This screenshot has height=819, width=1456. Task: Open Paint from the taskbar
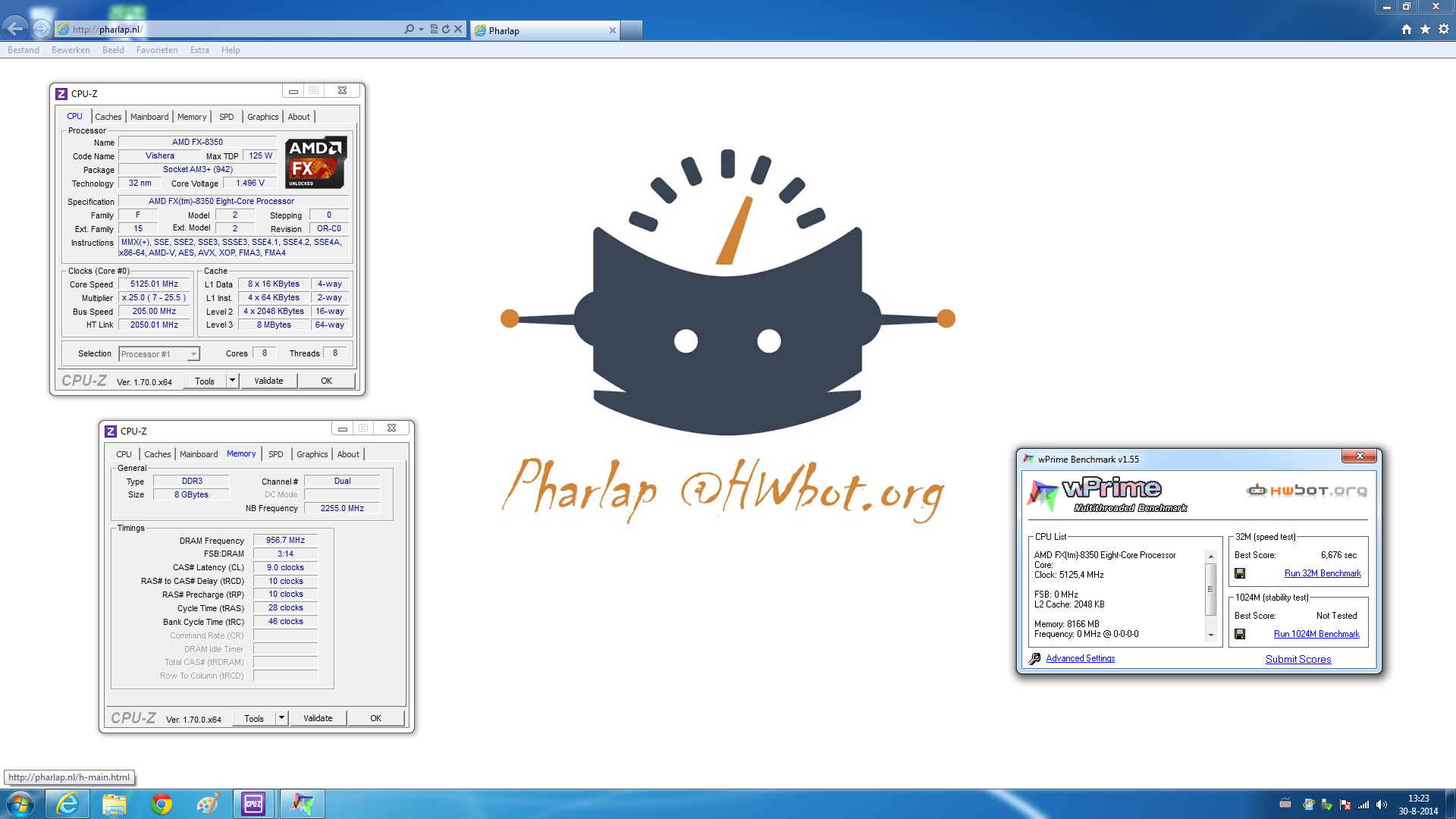tap(209, 804)
